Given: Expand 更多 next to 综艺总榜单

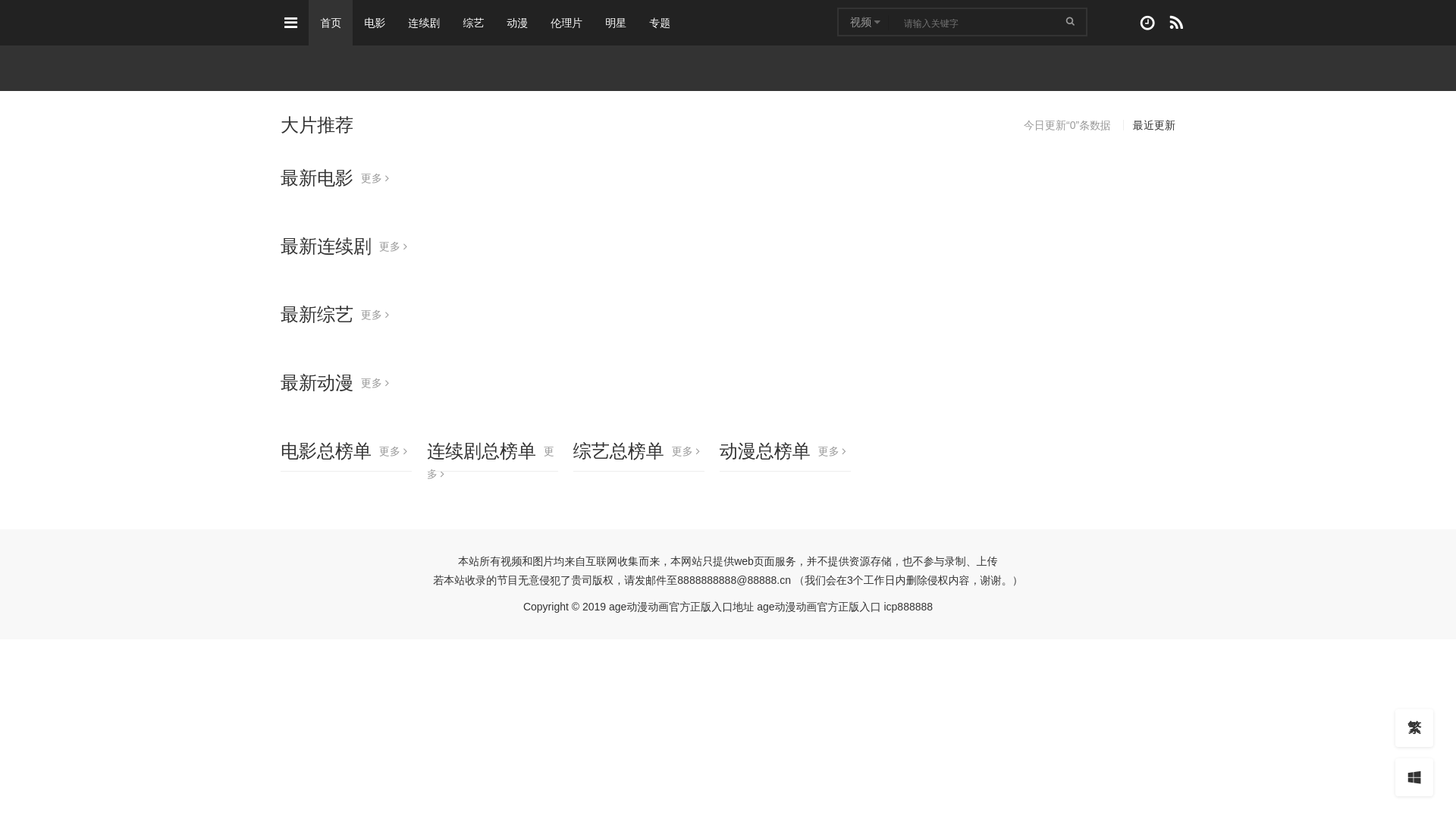Looking at the screenshot, I should point(686,452).
